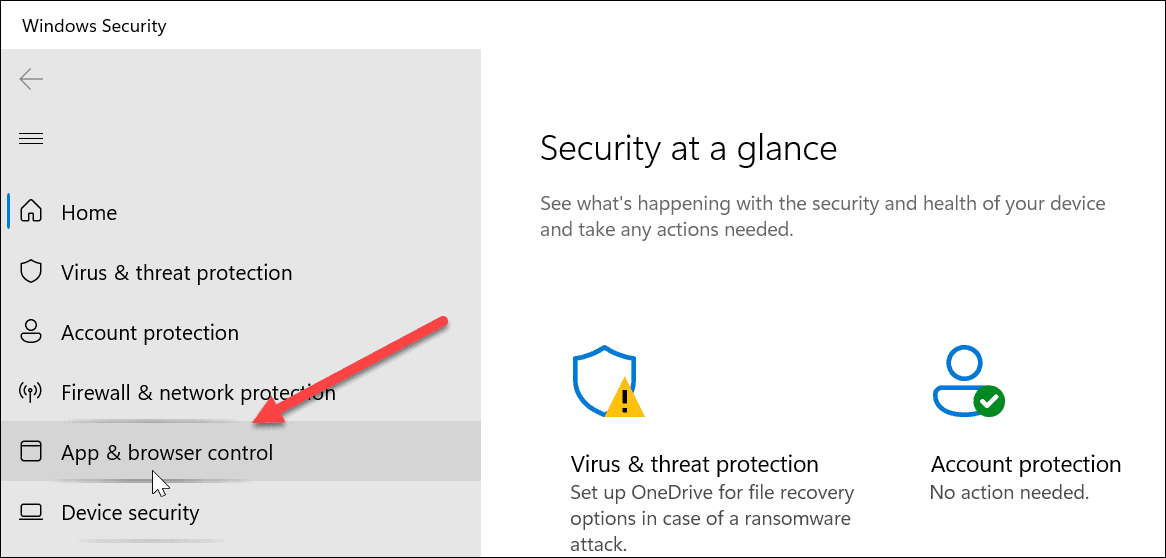Screen dimensions: 1166x558
Task: Click the Home house icon
Action: coord(32,212)
